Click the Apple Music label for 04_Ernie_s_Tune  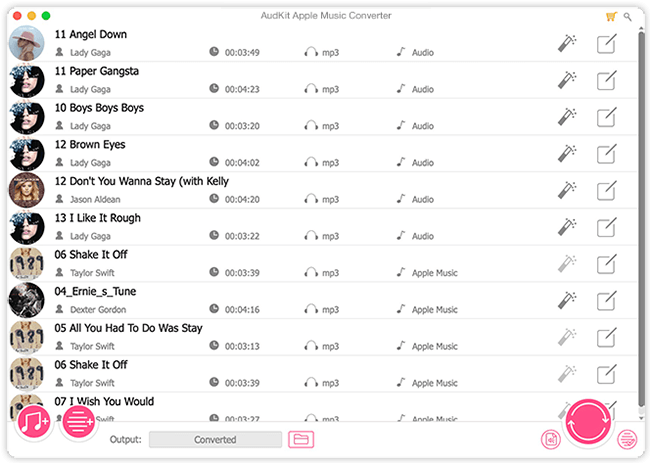[x=434, y=310]
